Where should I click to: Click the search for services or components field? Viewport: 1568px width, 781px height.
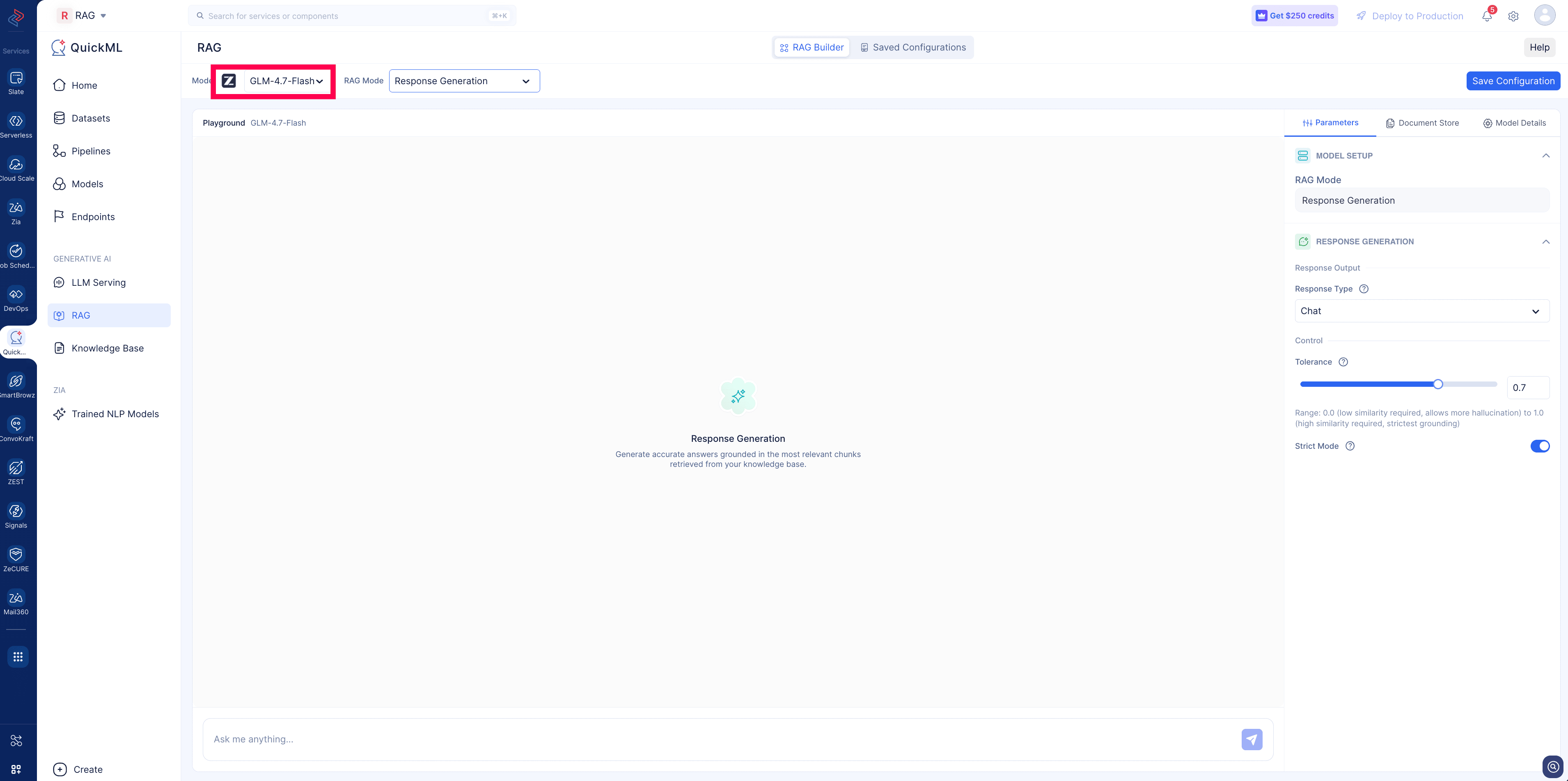pos(352,16)
